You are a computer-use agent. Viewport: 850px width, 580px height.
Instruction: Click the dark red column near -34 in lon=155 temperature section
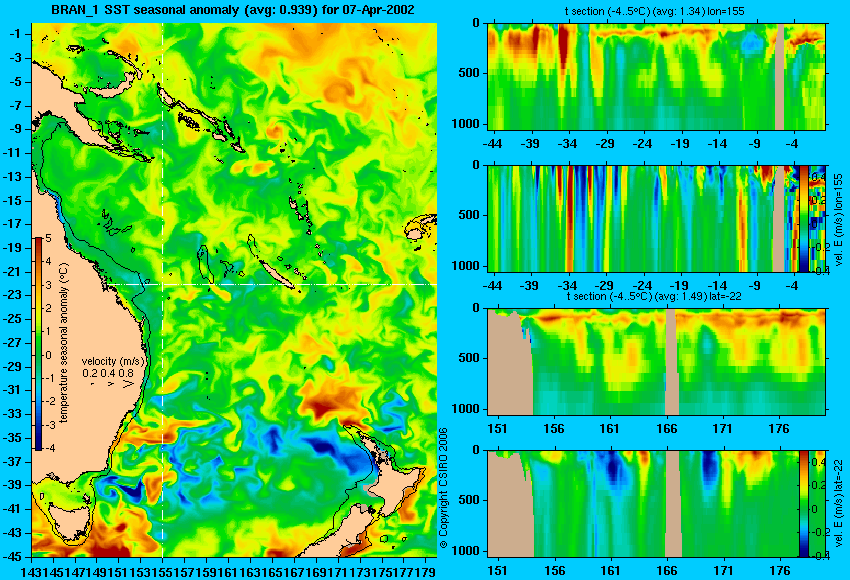(x=564, y=46)
